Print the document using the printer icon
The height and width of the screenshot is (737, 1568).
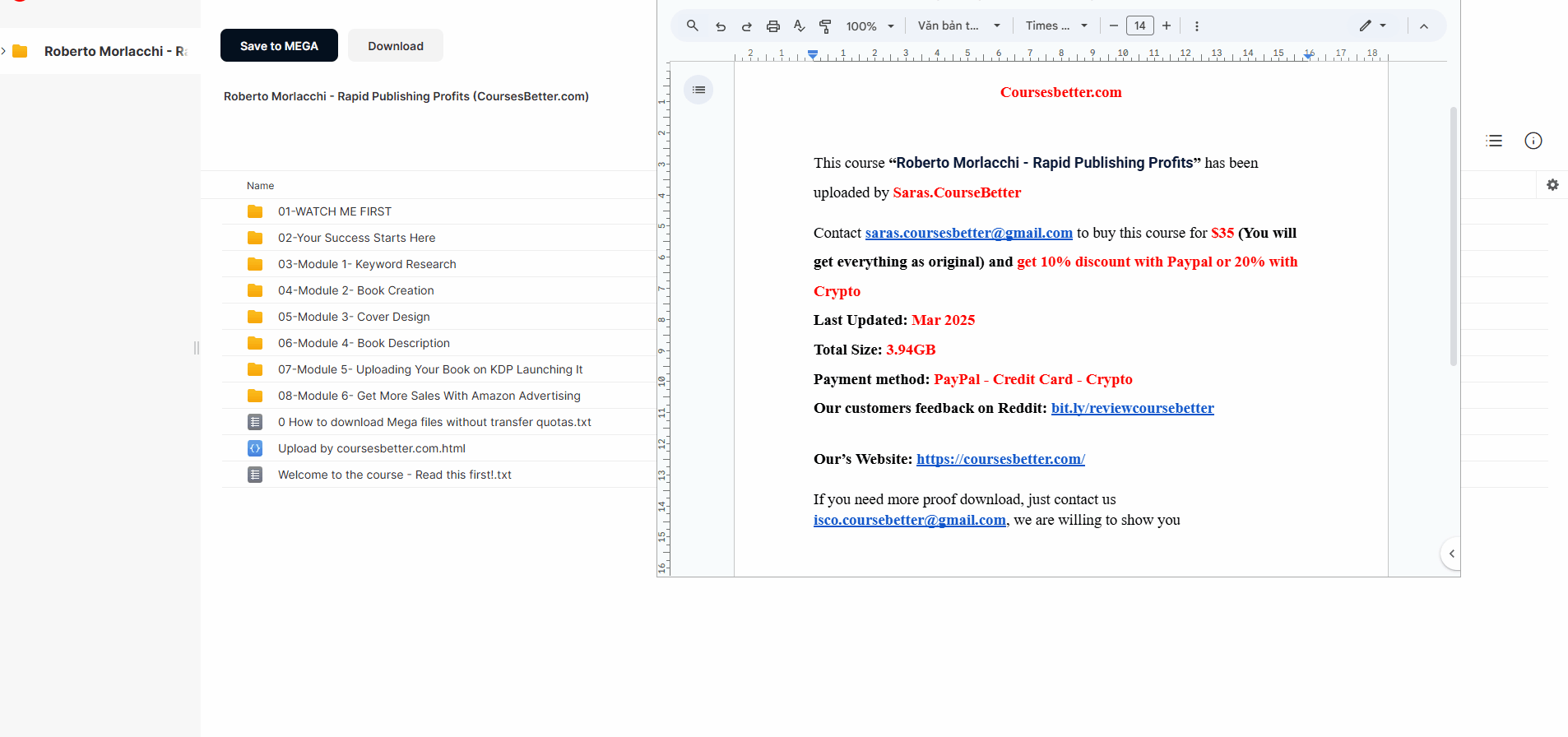pyautogui.click(x=773, y=26)
